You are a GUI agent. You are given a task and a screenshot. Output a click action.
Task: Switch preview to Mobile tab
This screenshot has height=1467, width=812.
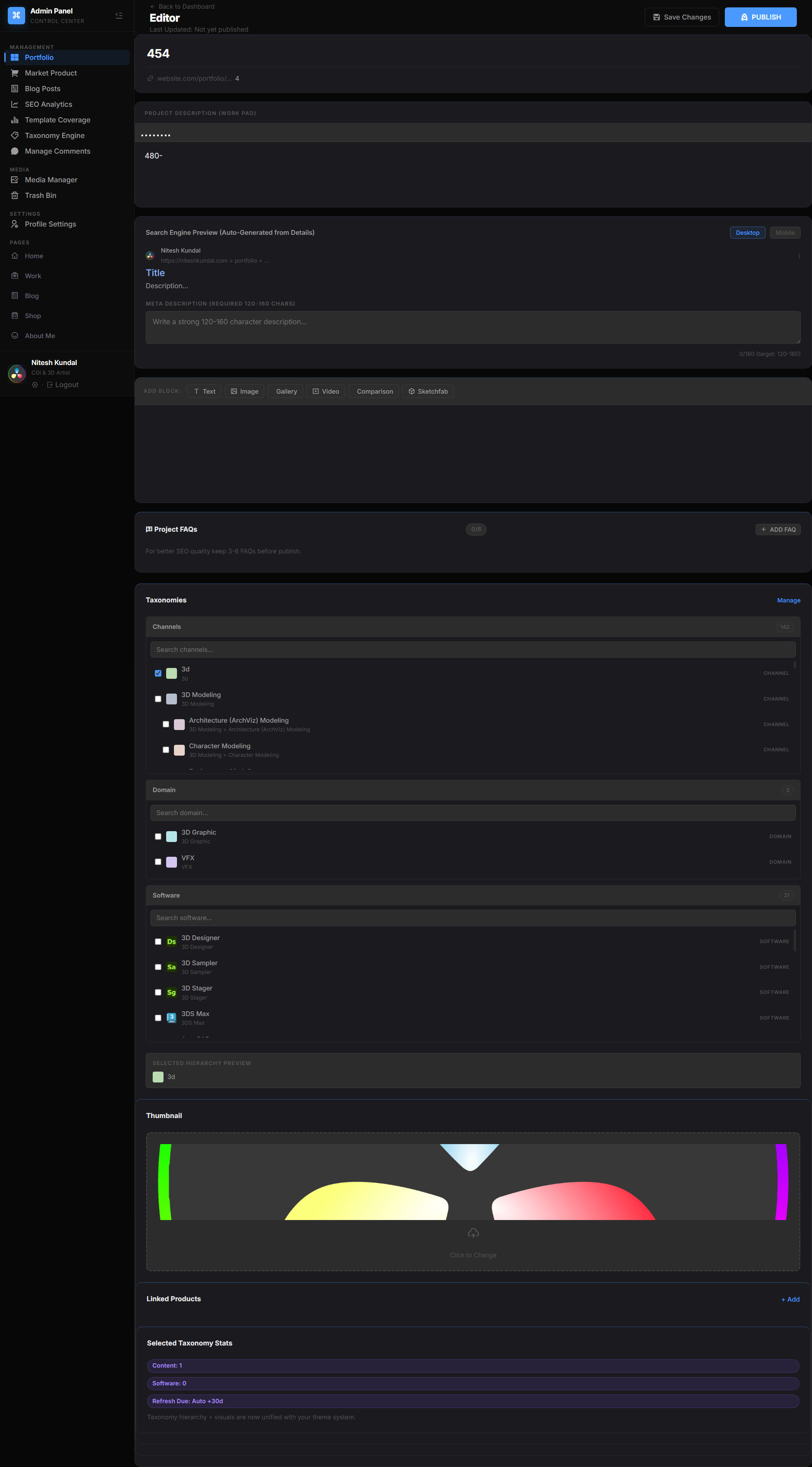tap(785, 232)
